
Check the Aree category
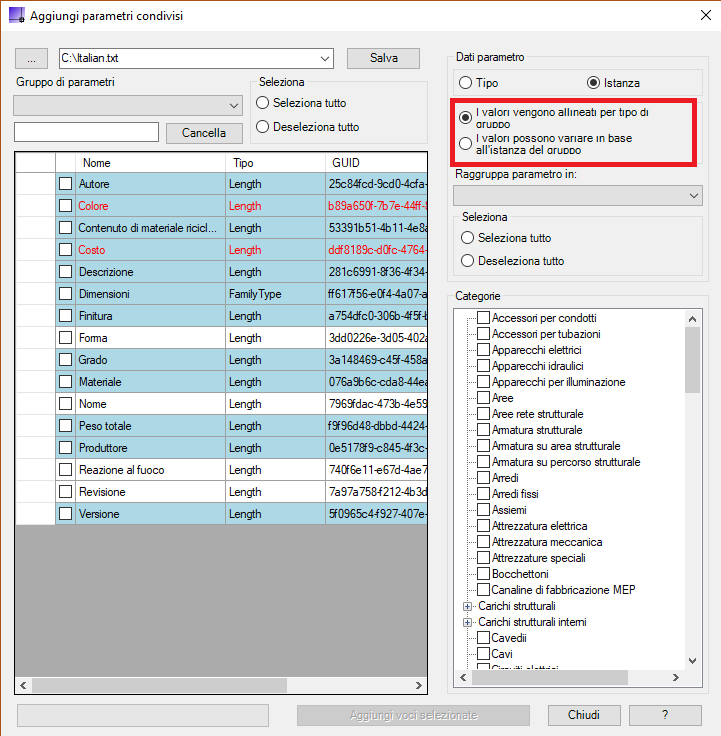483,398
